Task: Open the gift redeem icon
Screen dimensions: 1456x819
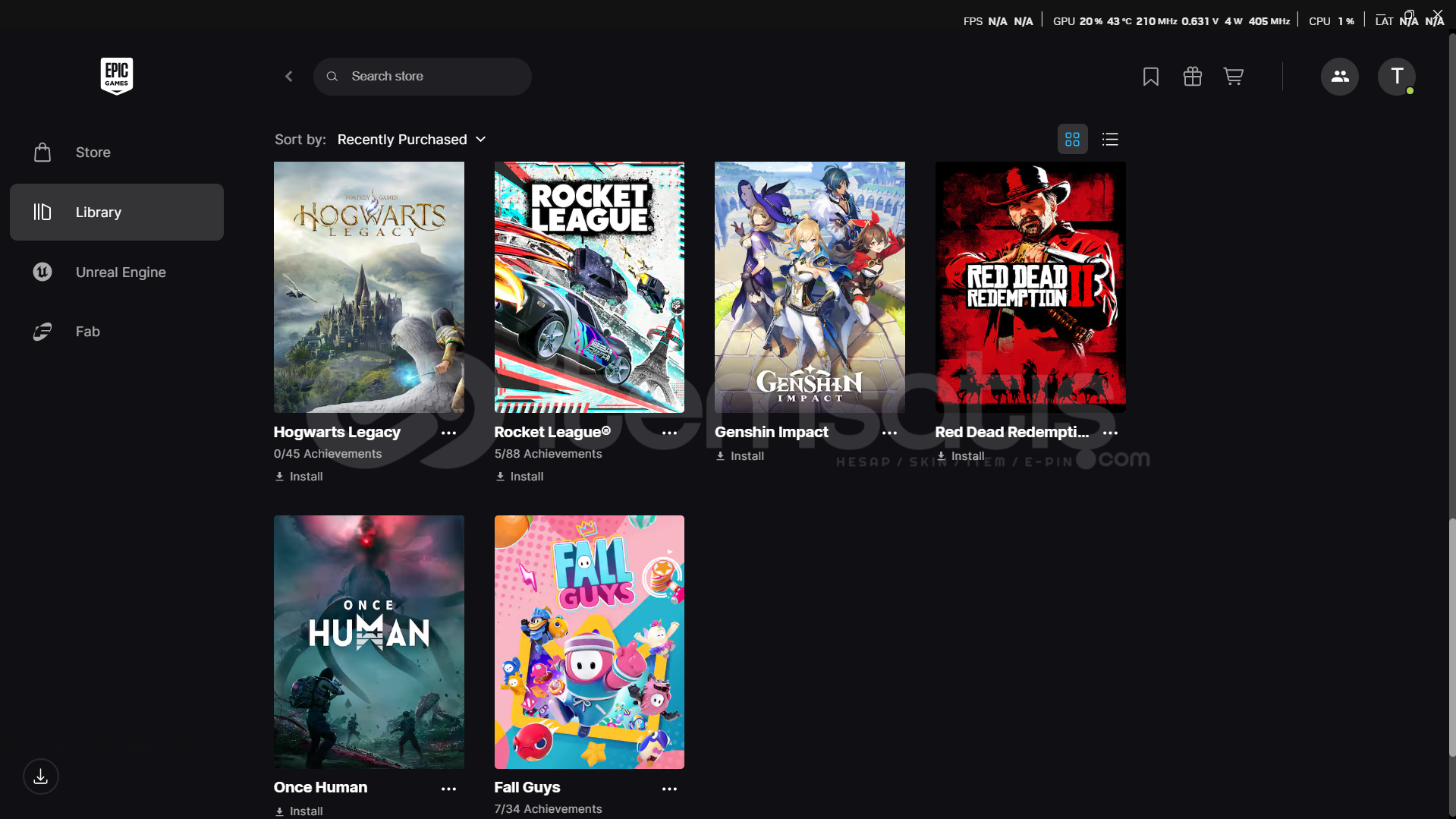Action: click(1193, 77)
